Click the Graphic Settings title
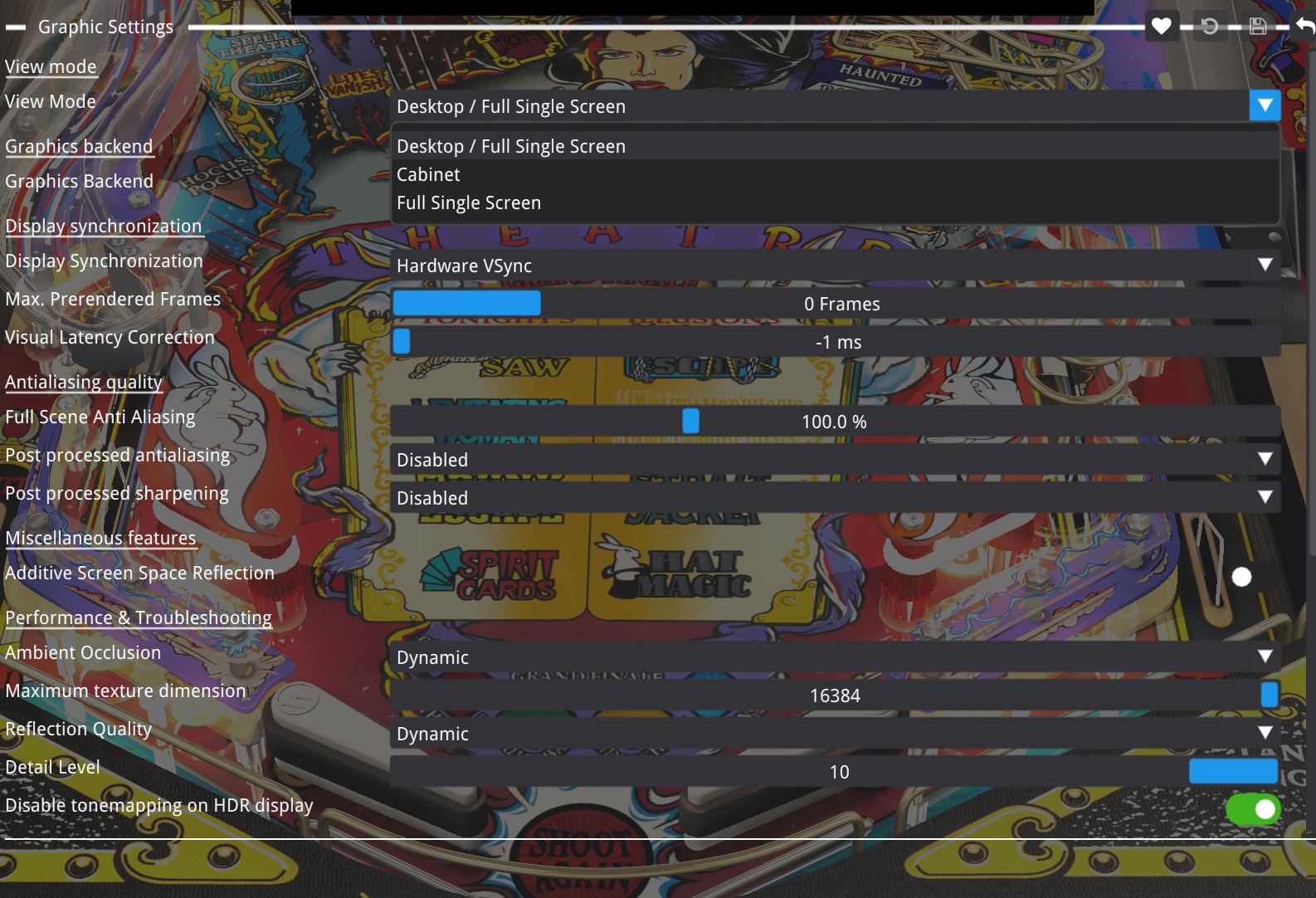The width and height of the screenshot is (1316, 898). click(106, 27)
